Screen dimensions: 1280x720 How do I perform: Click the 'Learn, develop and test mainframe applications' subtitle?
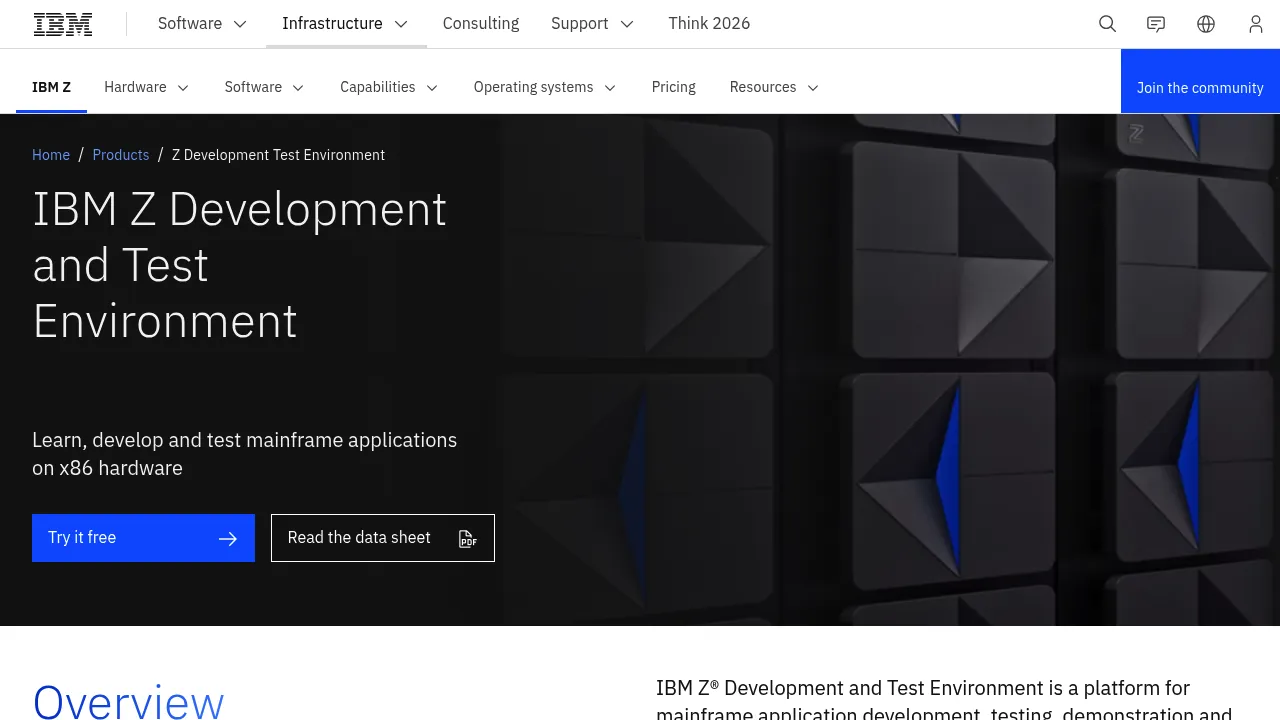pos(245,454)
